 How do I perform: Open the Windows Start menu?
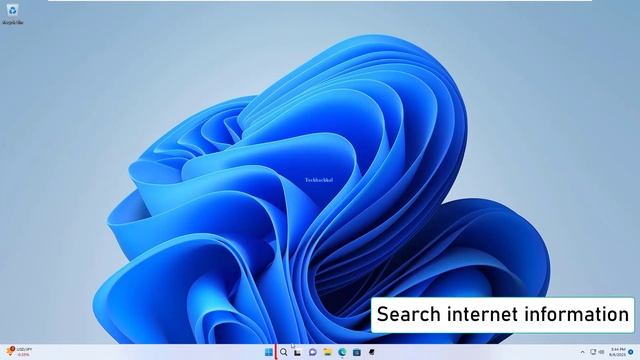tap(269, 352)
